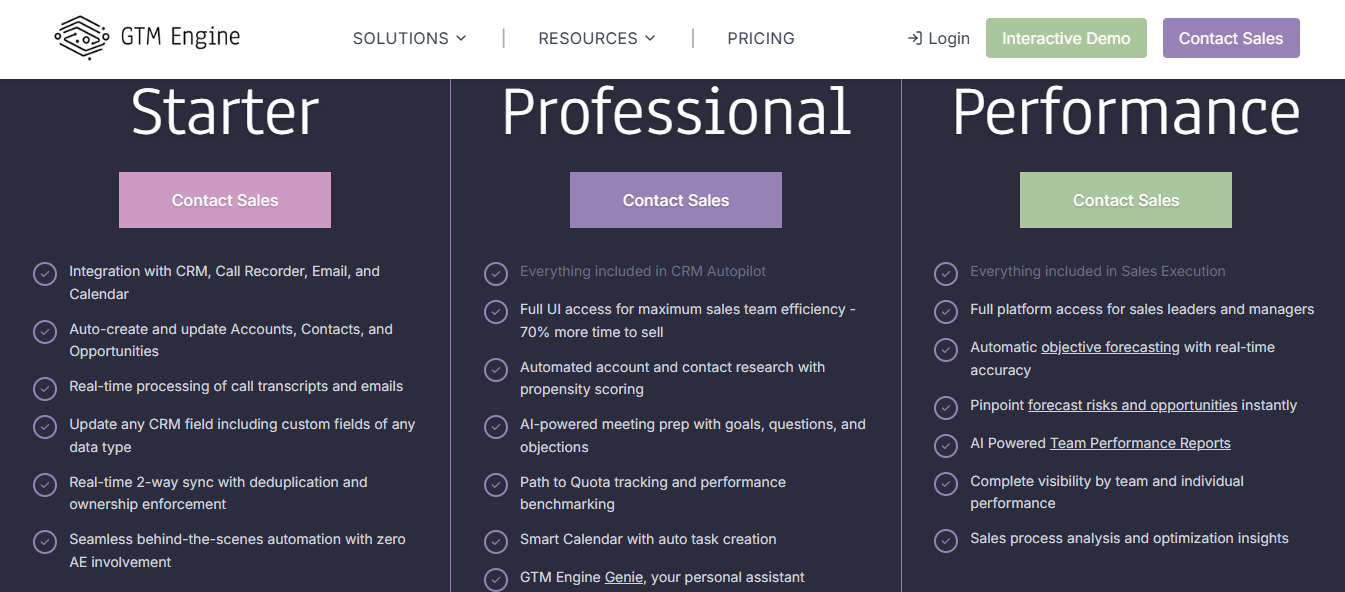Follow the Genie link
Image resolution: width=1345 pixels, height=592 pixels.
[x=624, y=577]
